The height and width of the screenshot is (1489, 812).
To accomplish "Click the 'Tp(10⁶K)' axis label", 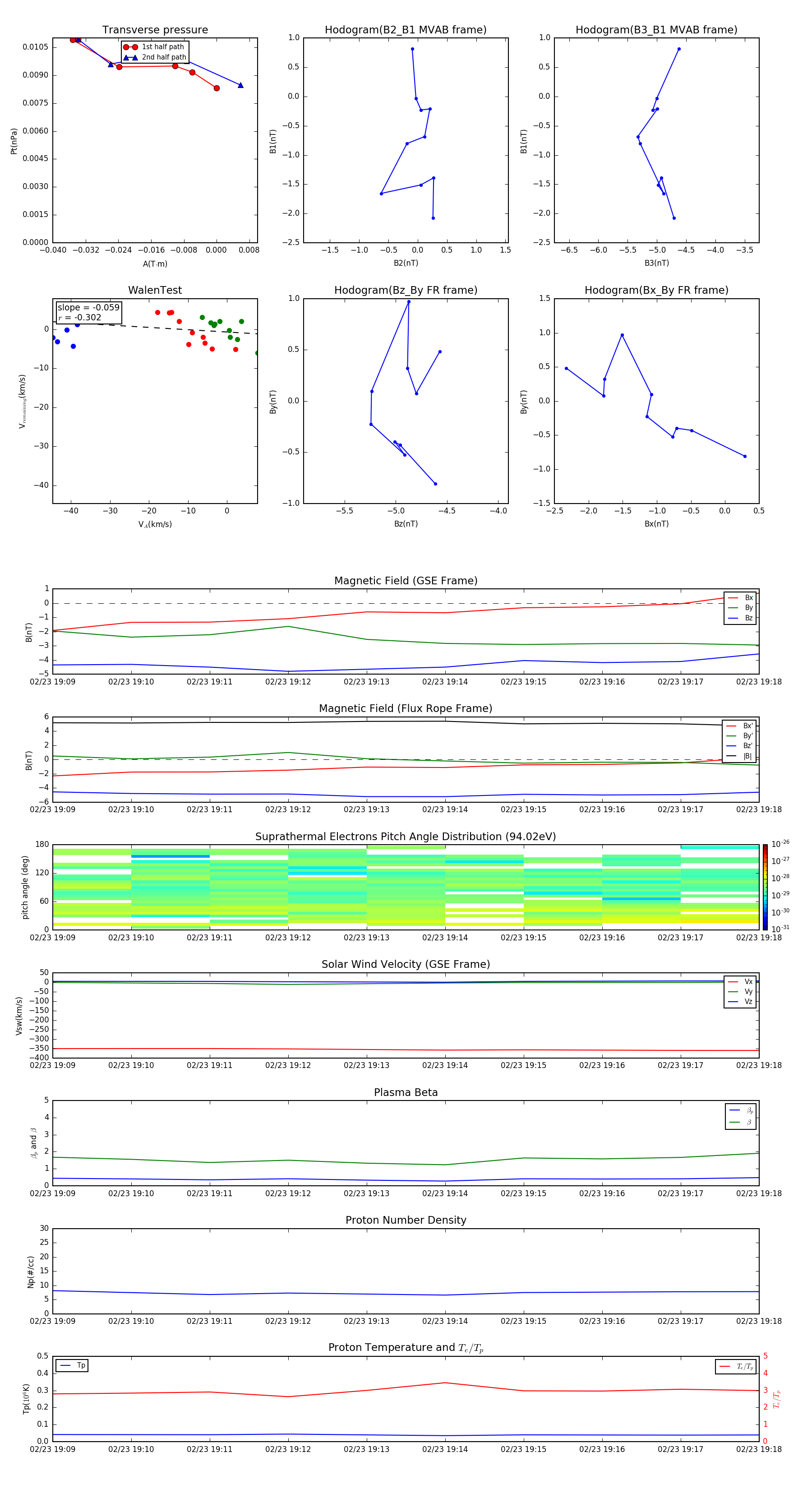I will click(26, 1399).
